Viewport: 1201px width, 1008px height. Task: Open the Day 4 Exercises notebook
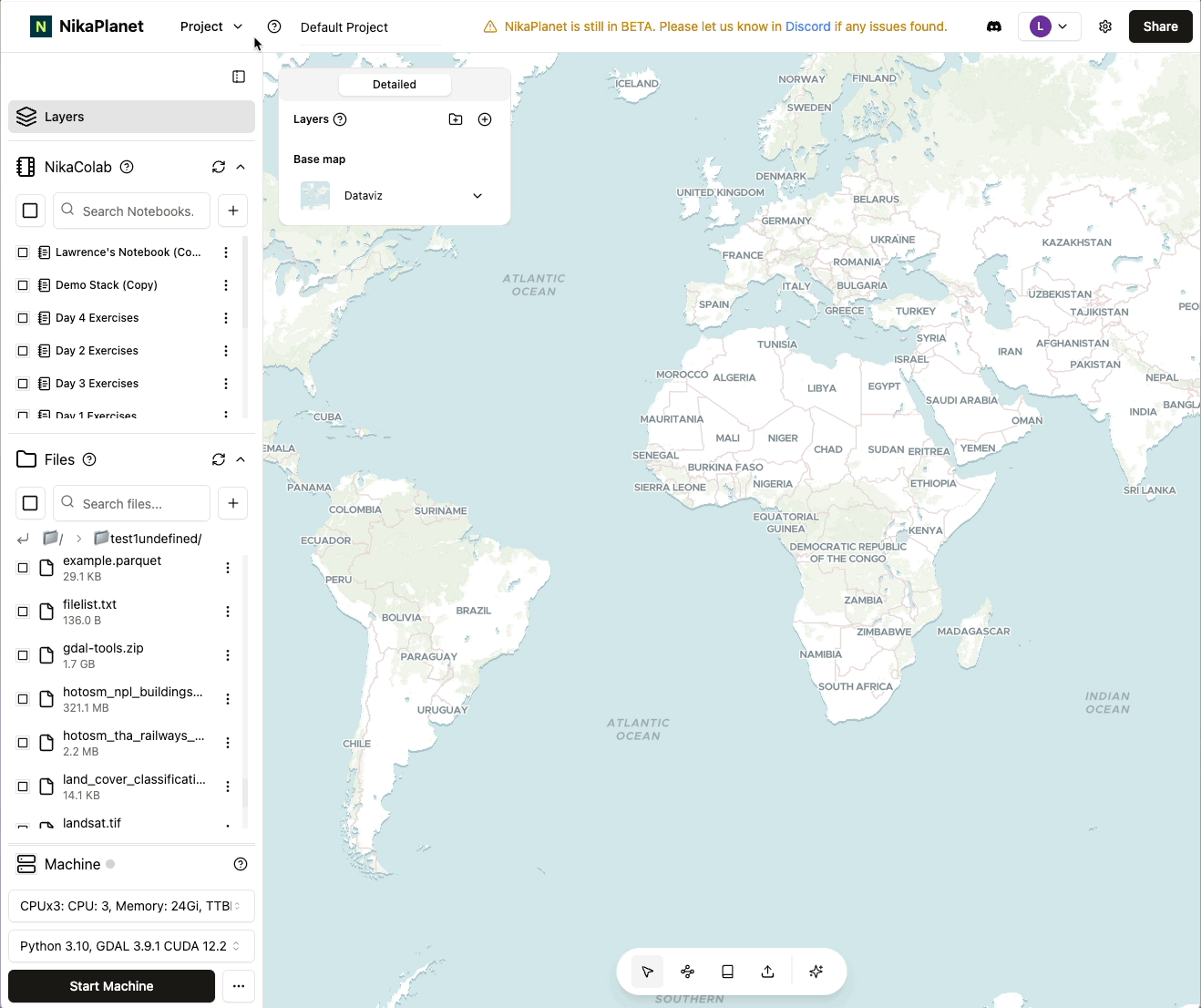click(98, 318)
